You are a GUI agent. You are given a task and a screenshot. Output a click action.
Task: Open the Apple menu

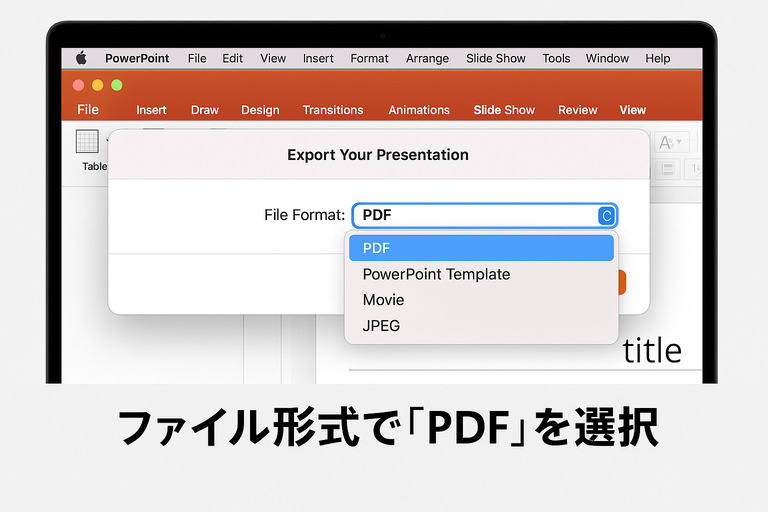81,58
